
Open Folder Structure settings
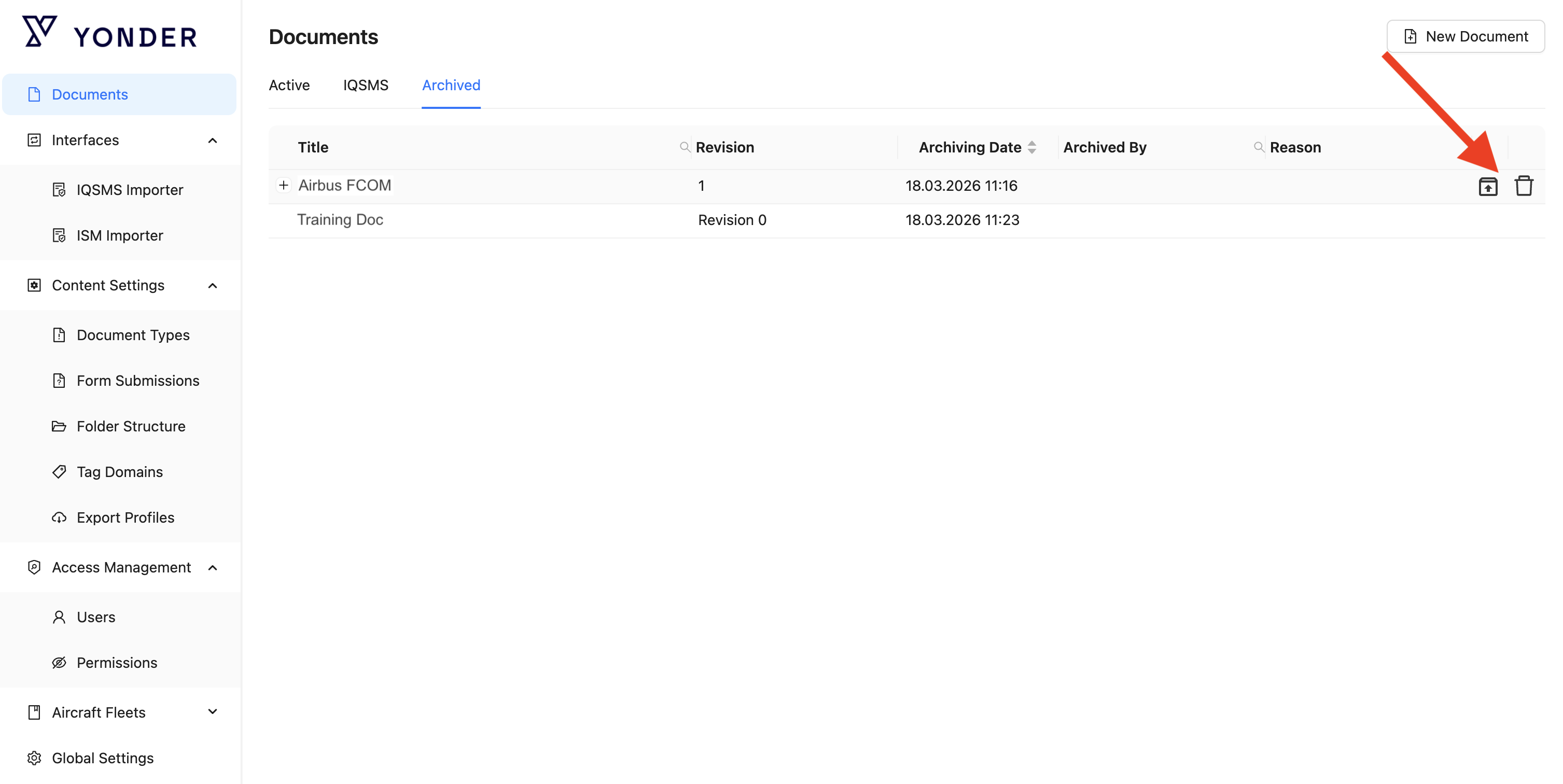[x=131, y=426]
